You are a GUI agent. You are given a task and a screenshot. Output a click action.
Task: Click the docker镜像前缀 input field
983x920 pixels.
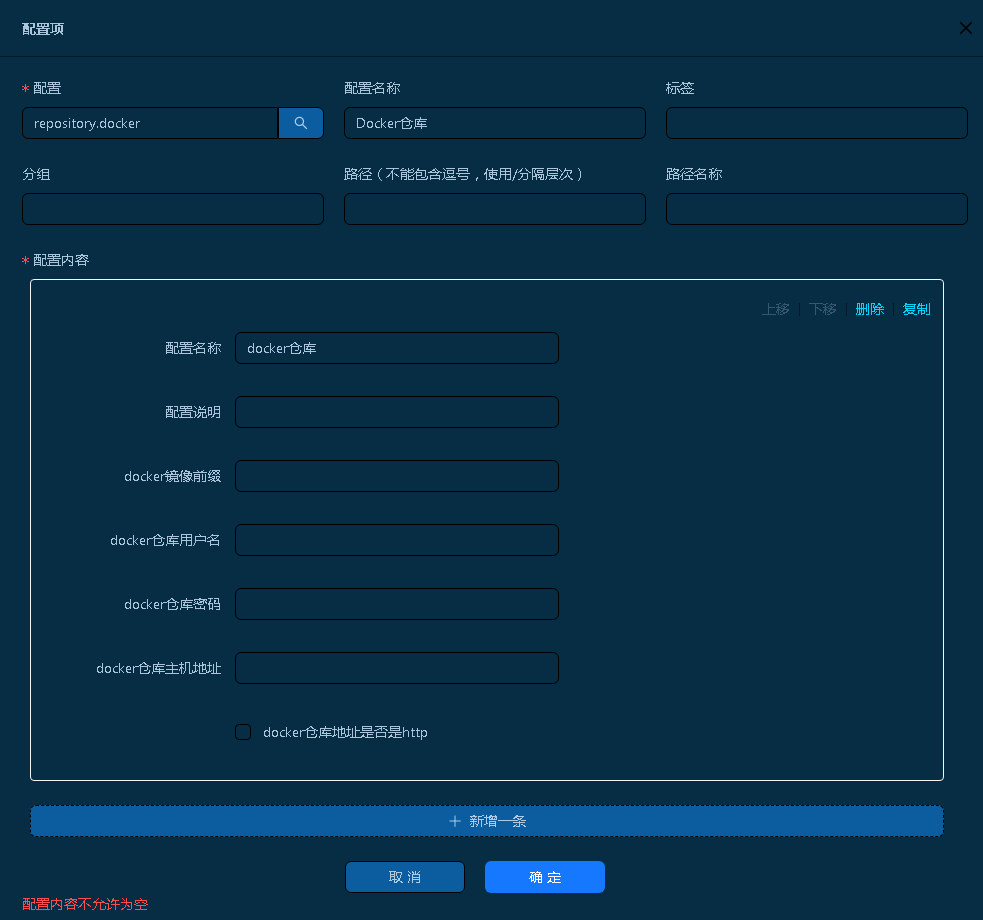[397, 476]
